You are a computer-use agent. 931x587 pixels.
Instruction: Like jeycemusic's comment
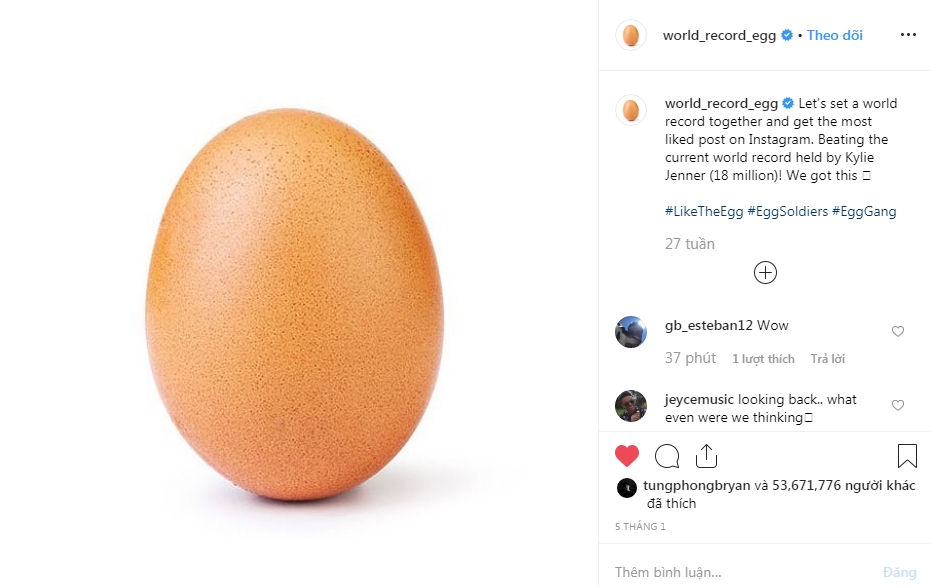pyautogui.click(x=897, y=405)
